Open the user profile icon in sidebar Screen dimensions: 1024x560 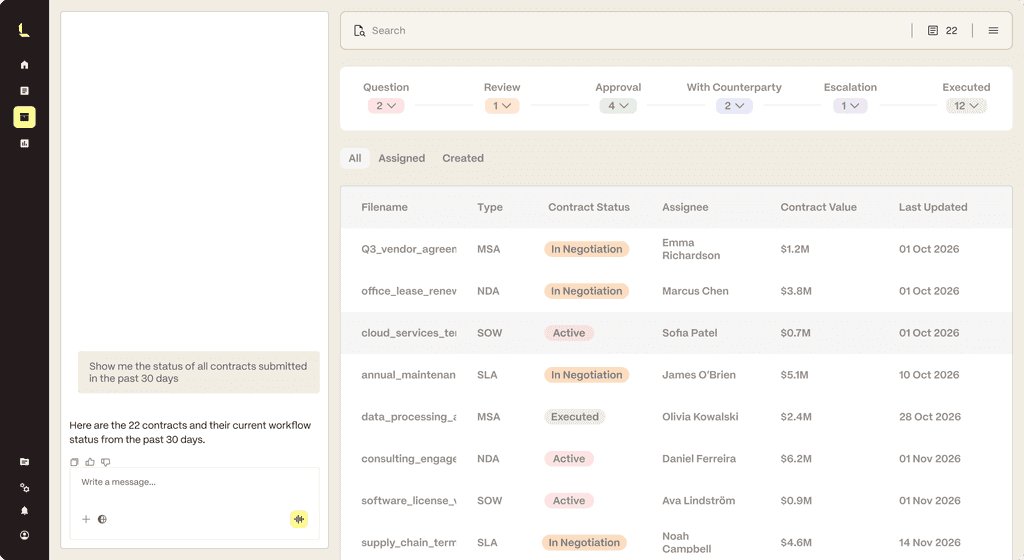24,535
